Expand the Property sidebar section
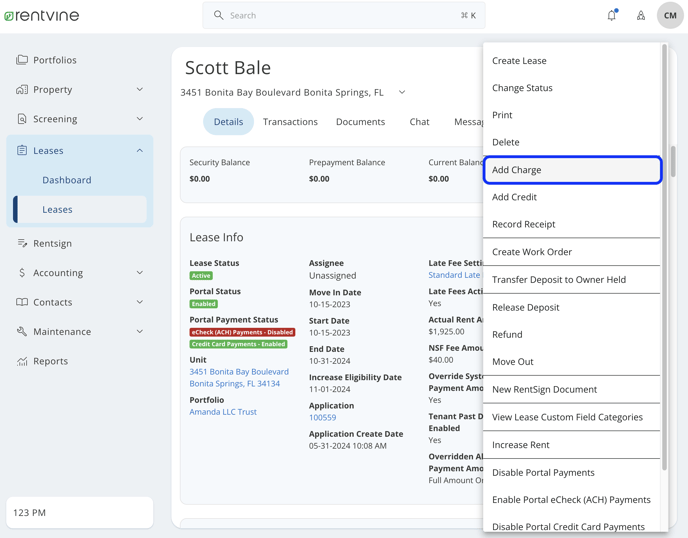This screenshot has width=688, height=538. click(139, 90)
